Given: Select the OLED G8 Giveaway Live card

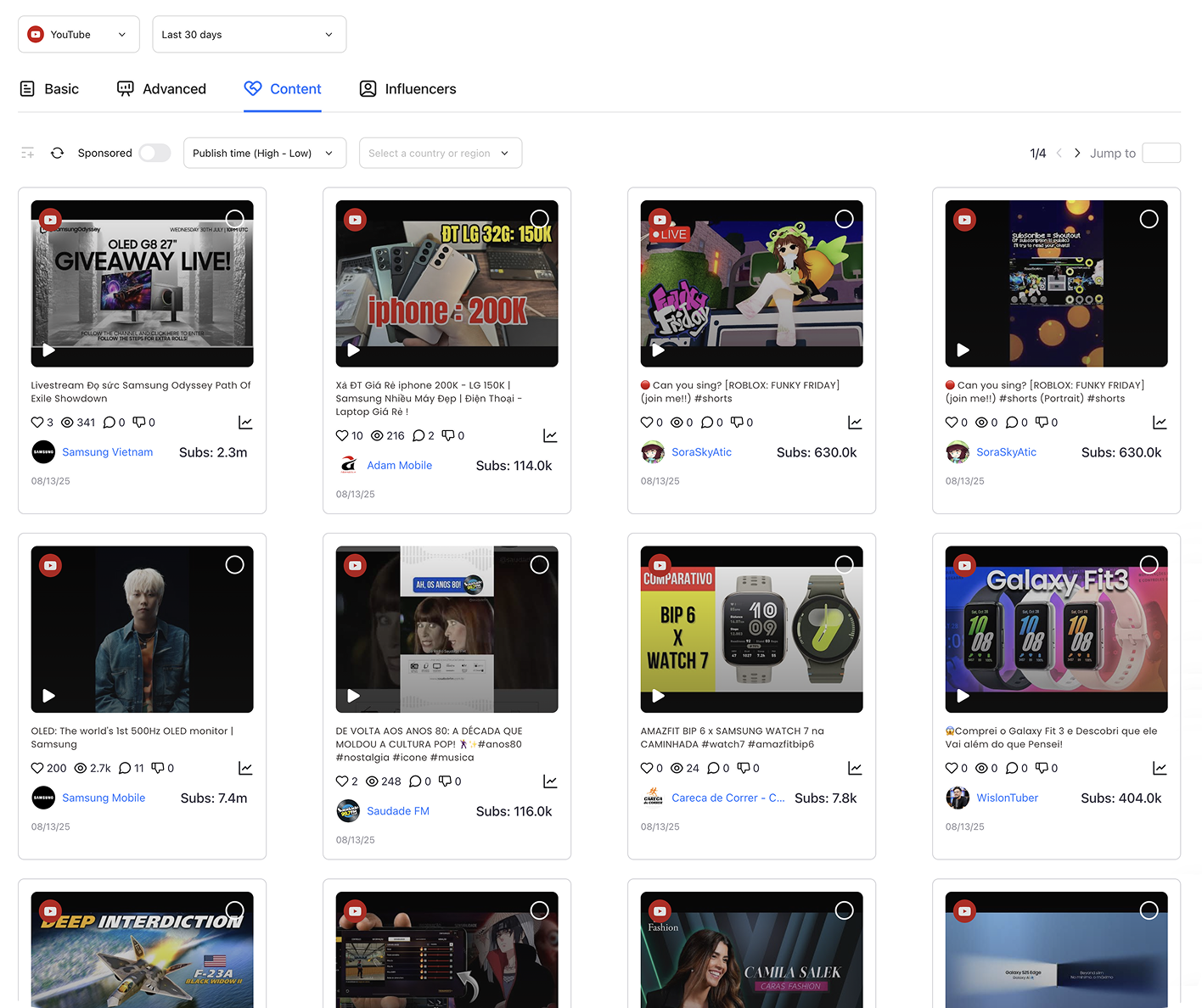Looking at the screenshot, I should click(235, 219).
